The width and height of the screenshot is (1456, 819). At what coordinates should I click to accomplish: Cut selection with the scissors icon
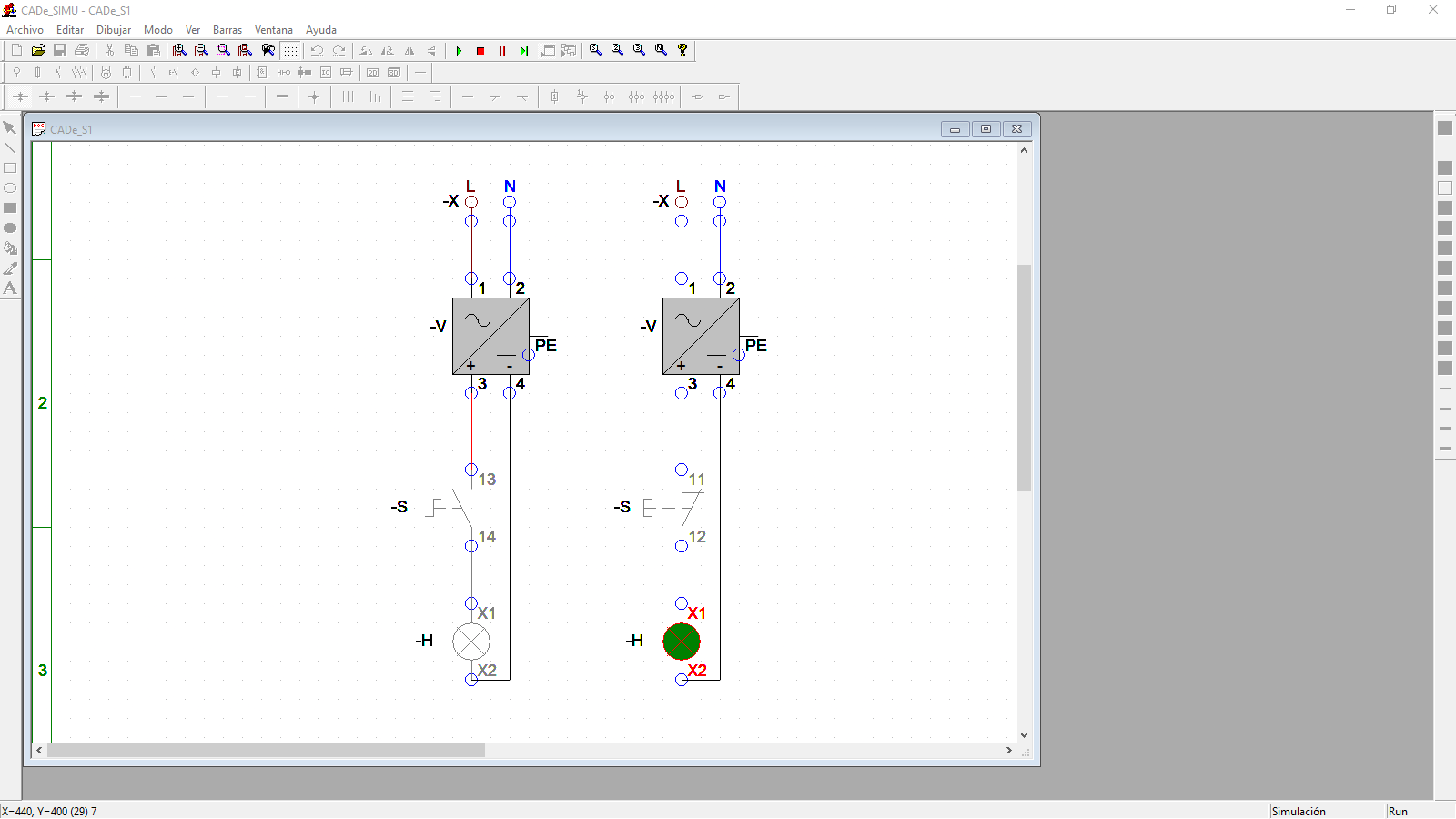(x=109, y=50)
